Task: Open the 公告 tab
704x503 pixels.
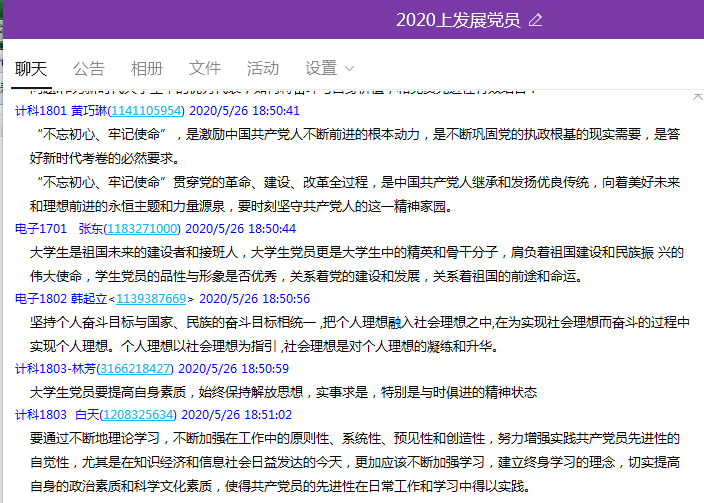Action: [89, 68]
